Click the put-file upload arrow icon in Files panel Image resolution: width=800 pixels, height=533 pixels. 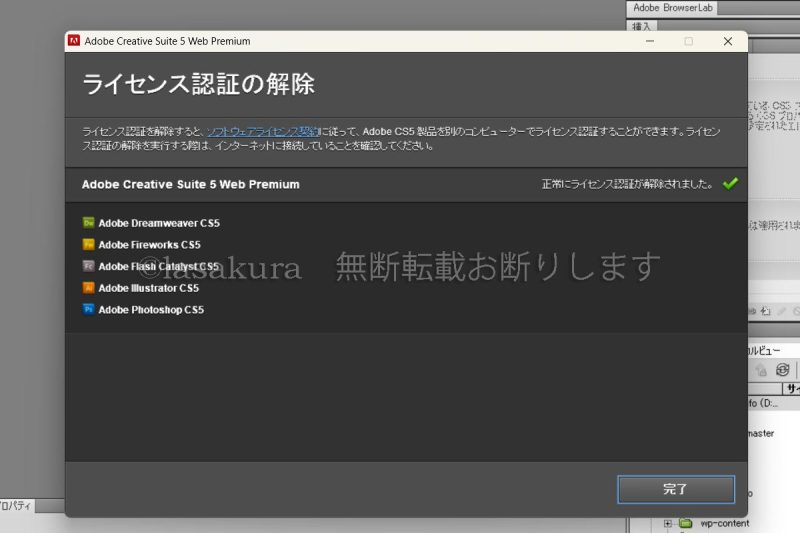[x=761, y=370]
